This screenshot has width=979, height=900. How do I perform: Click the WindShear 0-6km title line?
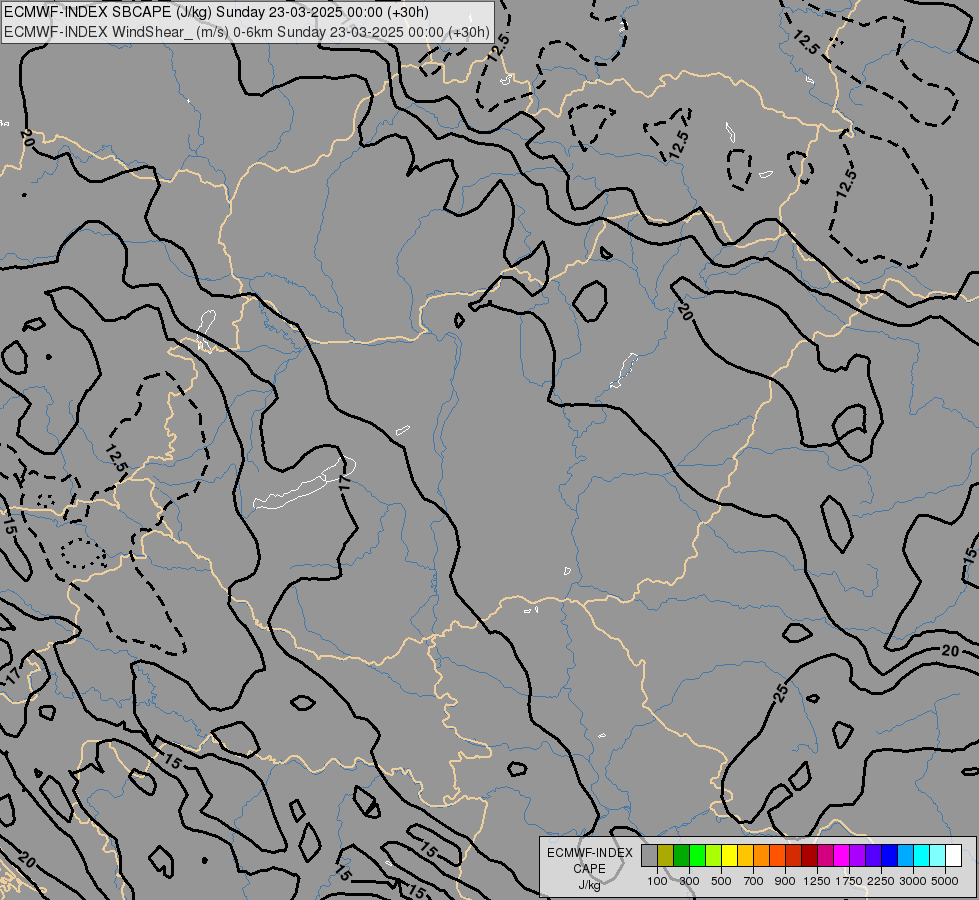point(247,32)
